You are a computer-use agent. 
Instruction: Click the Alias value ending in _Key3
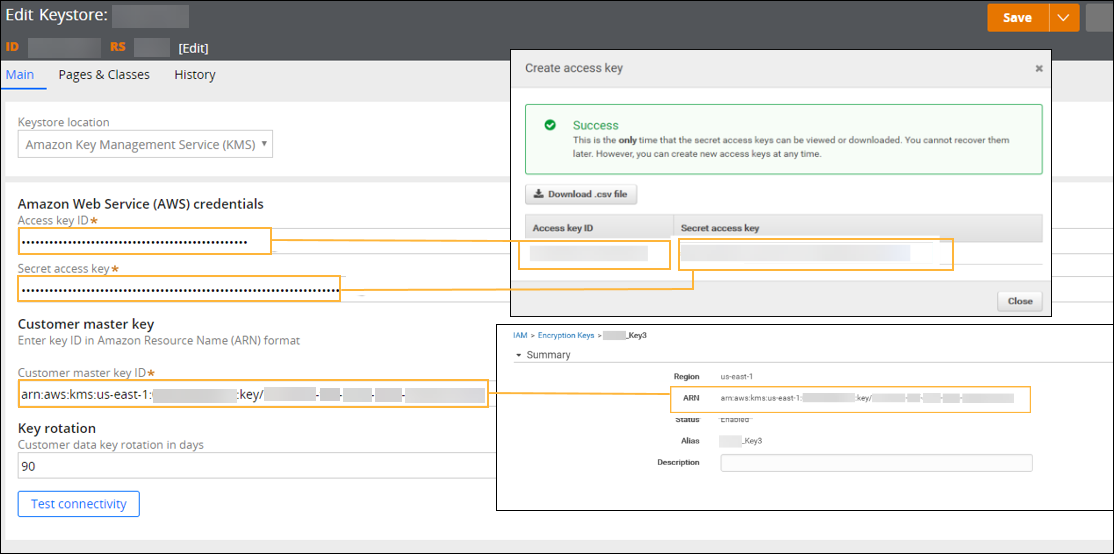(742, 441)
